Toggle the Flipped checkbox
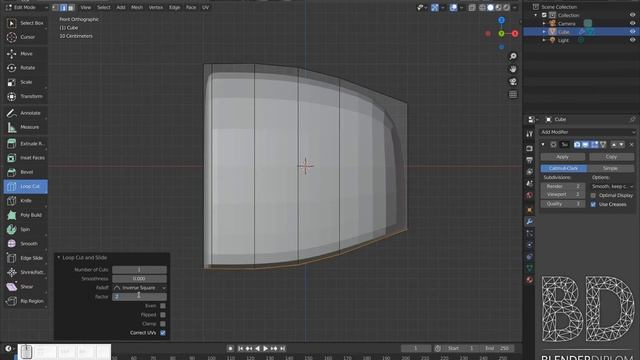This screenshot has width=640, height=360. tap(163, 315)
